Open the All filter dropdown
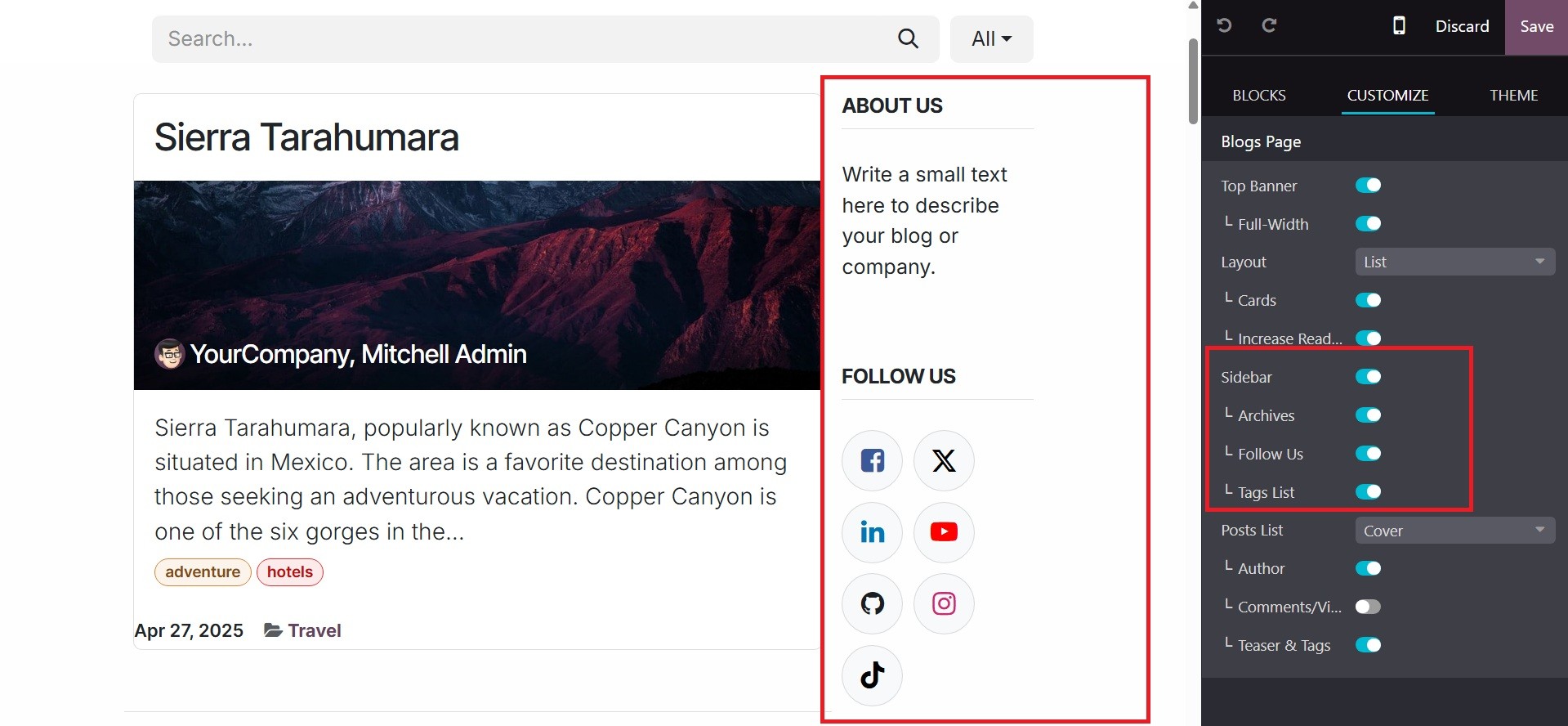Viewport: 1568px width, 726px height. point(991,38)
